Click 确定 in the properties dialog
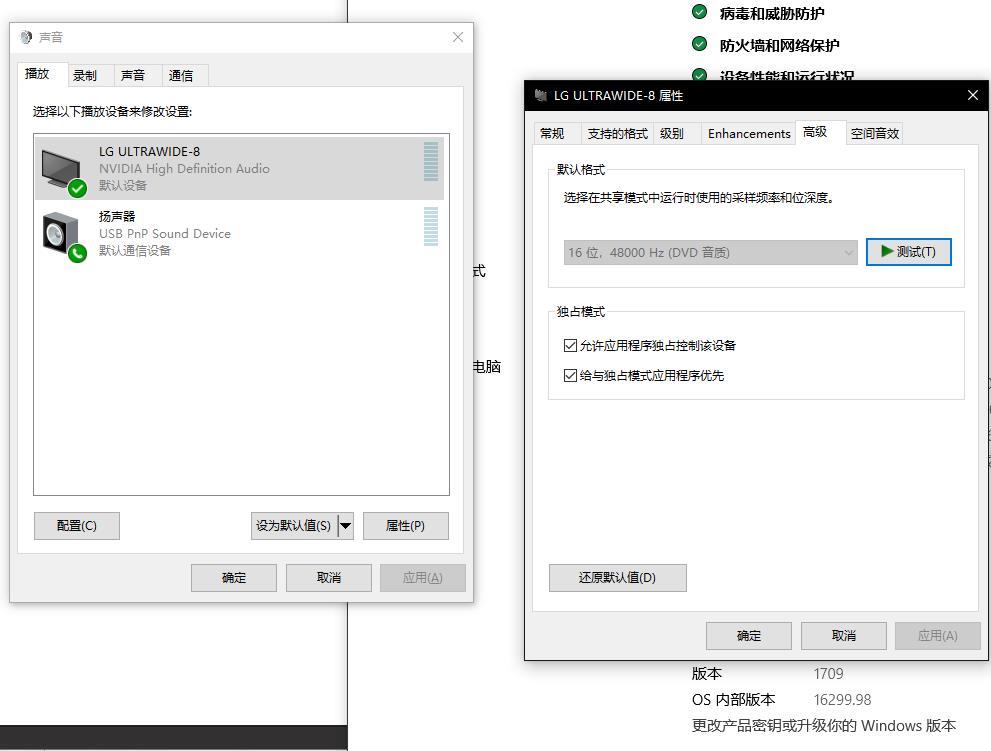 point(748,636)
